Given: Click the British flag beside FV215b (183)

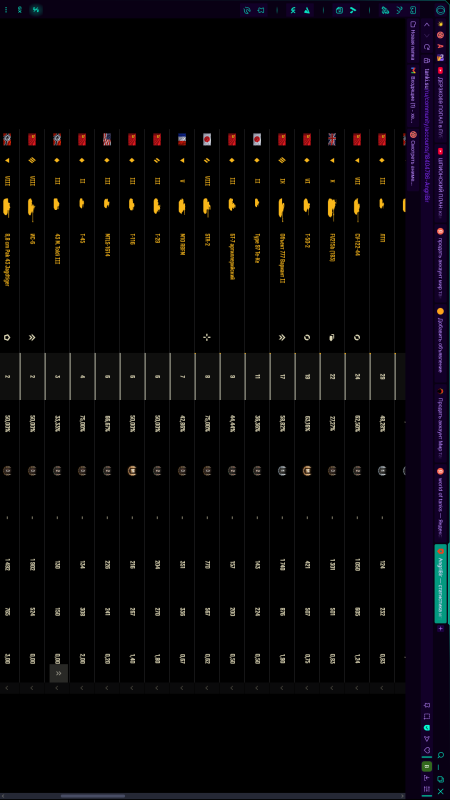Looking at the screenshot, I should [x=332, y=139].
